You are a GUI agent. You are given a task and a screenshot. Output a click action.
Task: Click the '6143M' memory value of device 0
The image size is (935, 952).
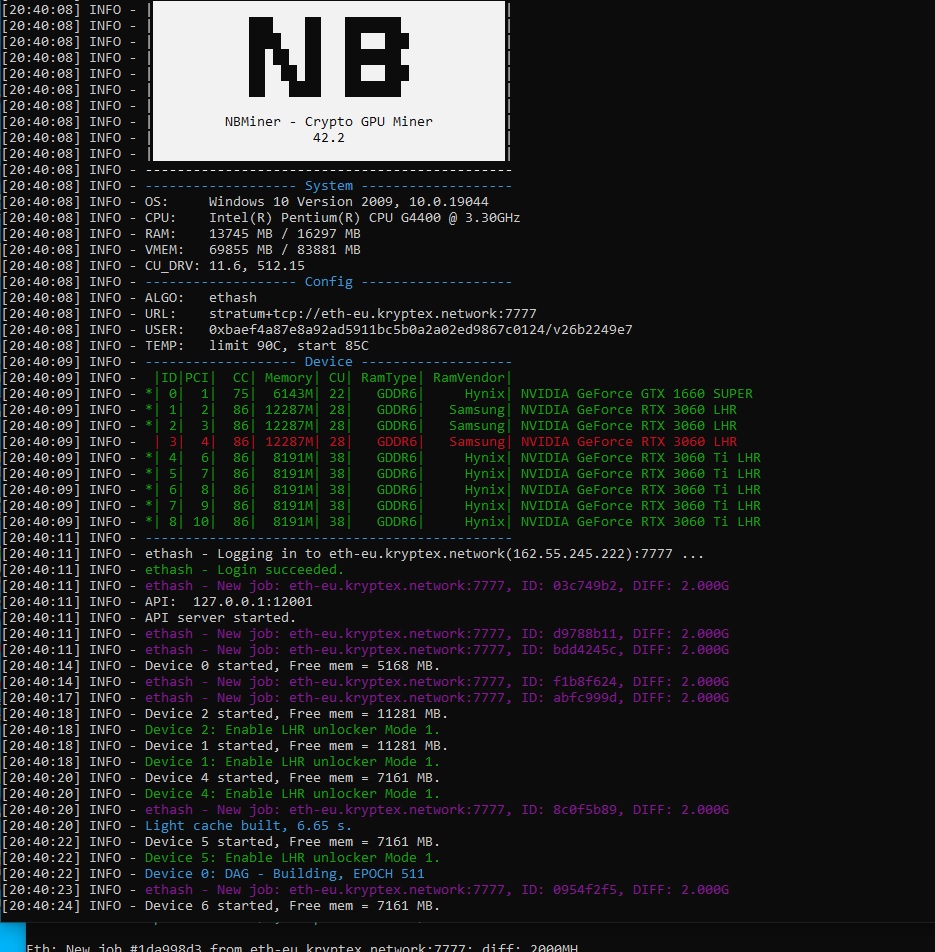[293, 393]
